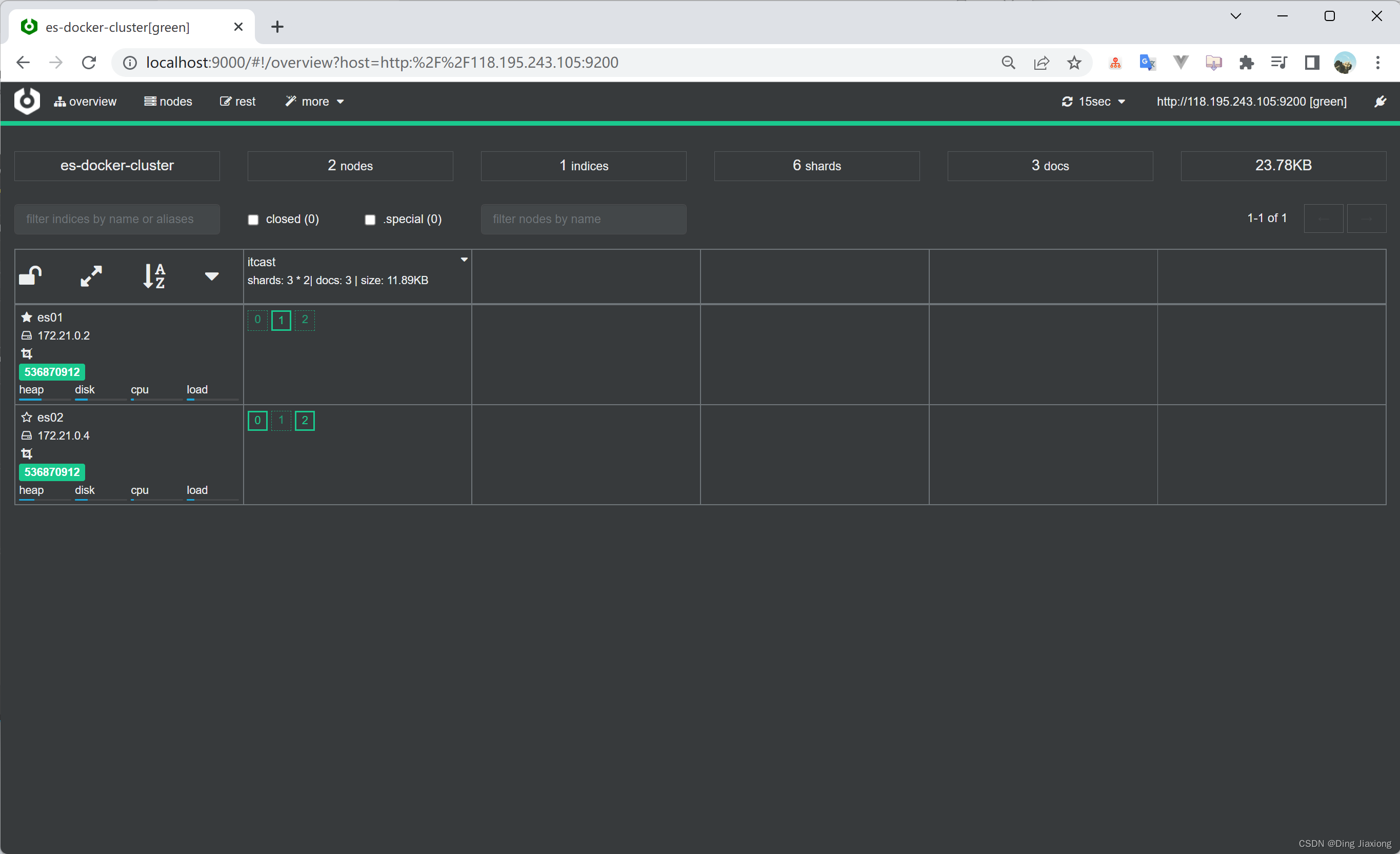1400x854 pixels.
Task: Enable the closed (0) checkbox
Action: (x=253, y=220)
